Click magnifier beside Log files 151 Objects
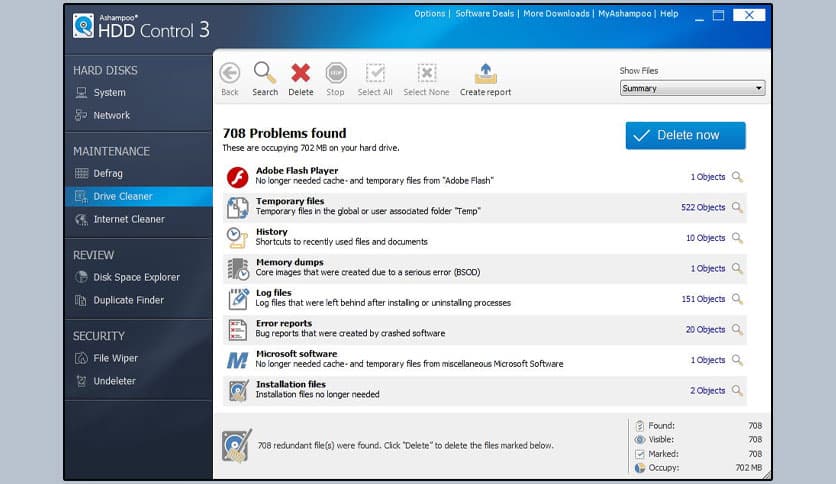Image resolution: width=836 pixels, height=484 pixels. click(737, 299)
